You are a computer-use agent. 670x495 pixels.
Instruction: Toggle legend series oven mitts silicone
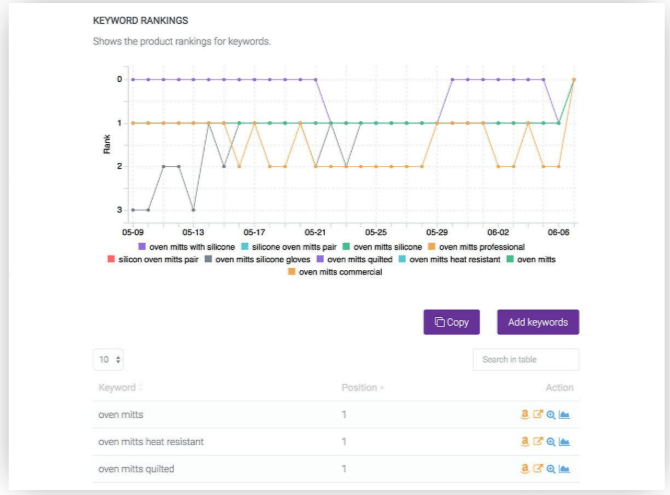coord(382,247)
